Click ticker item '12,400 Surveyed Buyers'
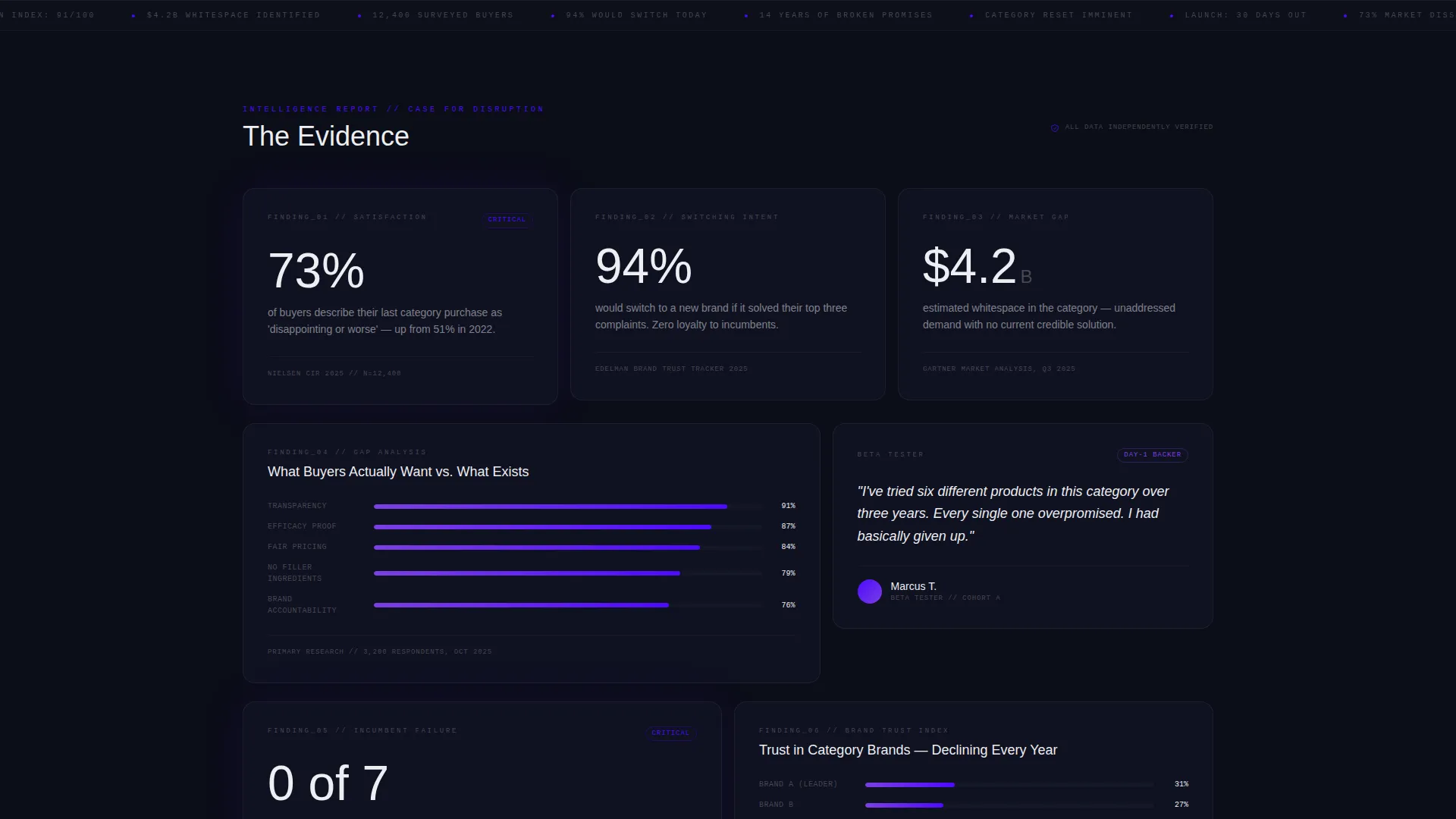 coord(443,15)
